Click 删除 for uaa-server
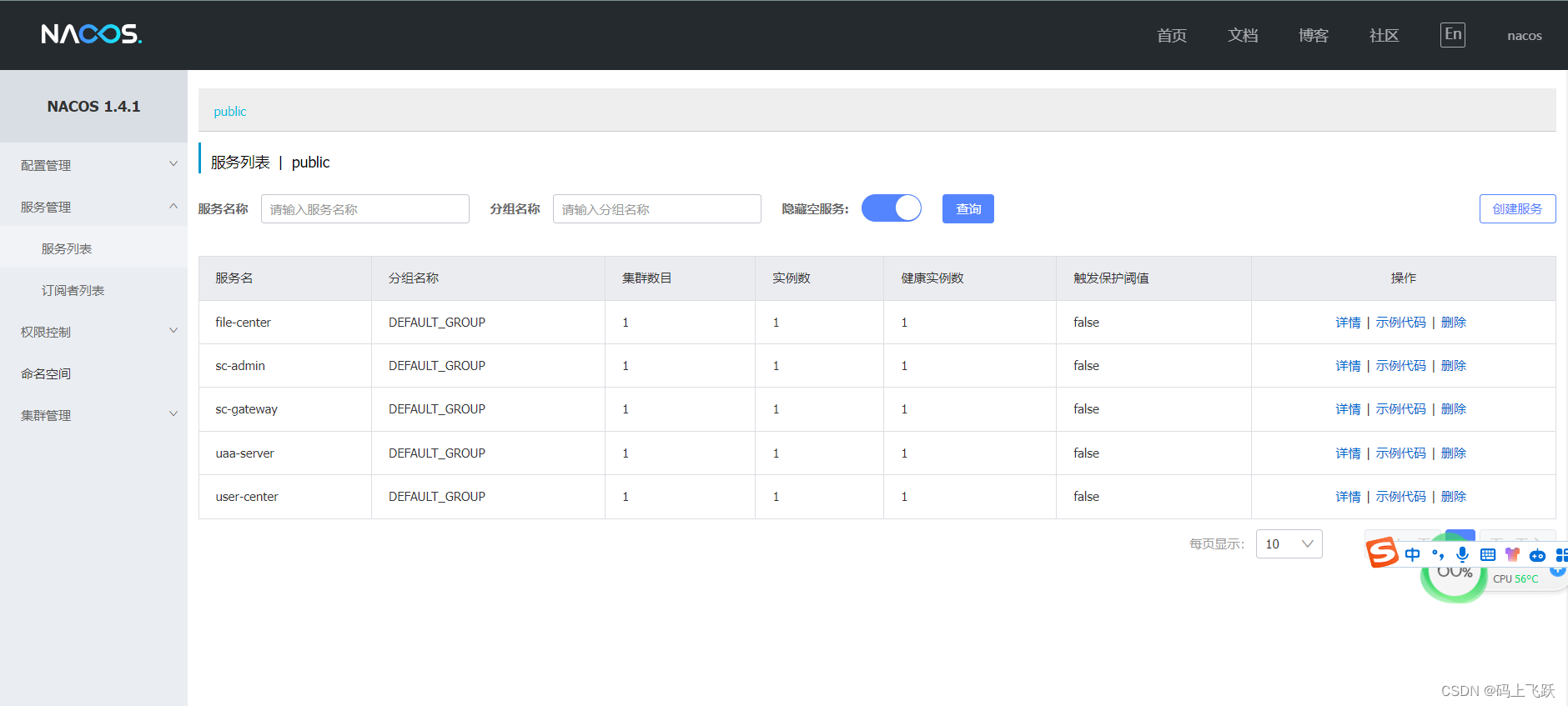The height and width of the screenshot is (706, 1568). (x=1454, y=453)
